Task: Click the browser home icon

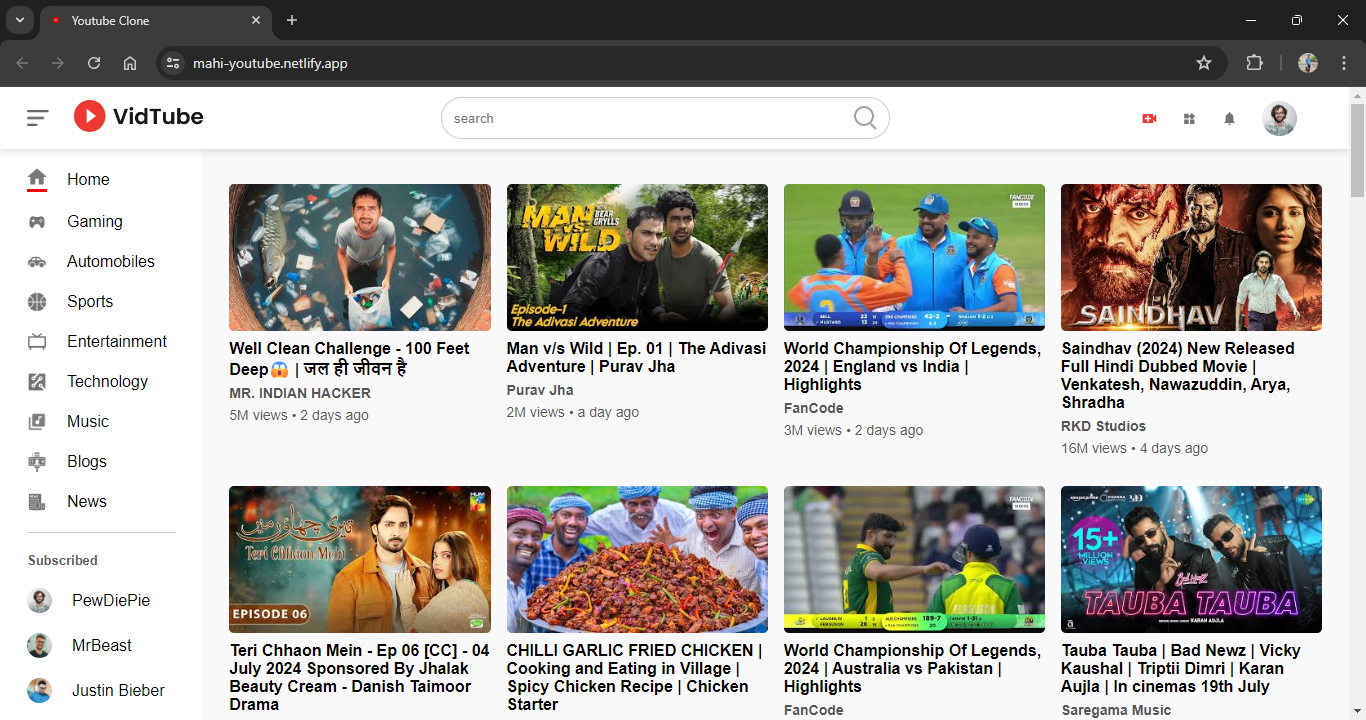Action: pyautogui.click(x=130, y=63)
